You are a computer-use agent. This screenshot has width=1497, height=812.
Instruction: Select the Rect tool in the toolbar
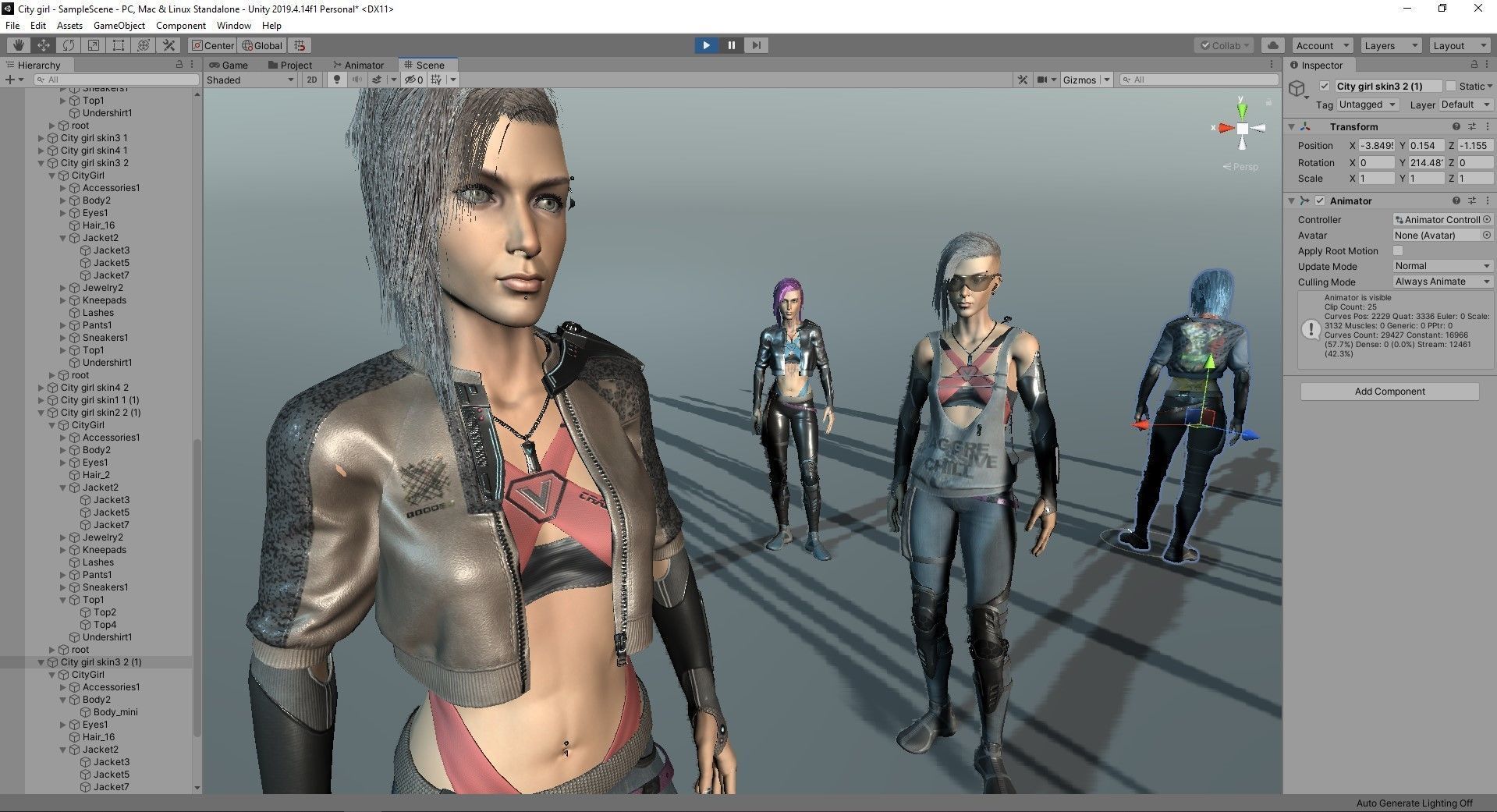pyautogui.click(x=119, y=45)
